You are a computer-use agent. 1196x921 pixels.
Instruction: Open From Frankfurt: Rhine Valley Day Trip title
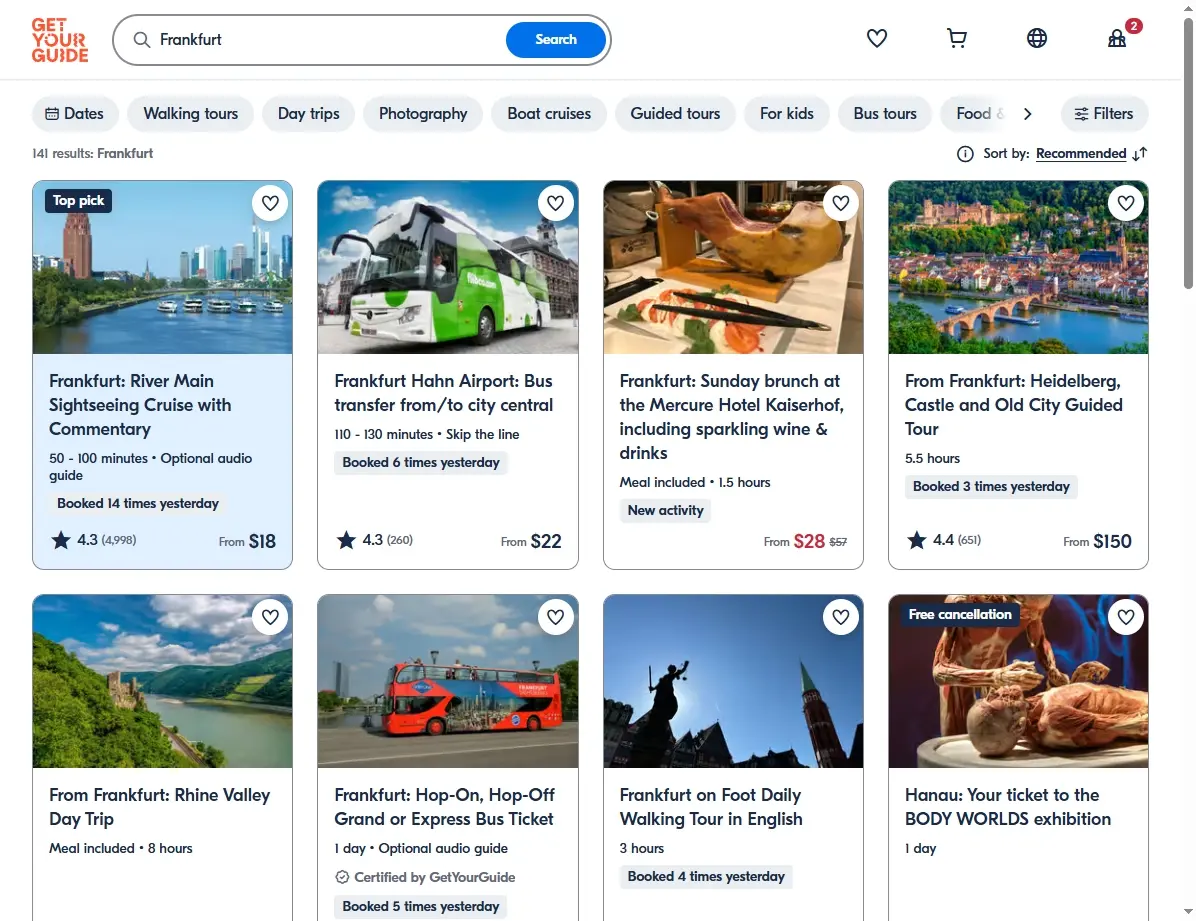[x=159, y=807]
